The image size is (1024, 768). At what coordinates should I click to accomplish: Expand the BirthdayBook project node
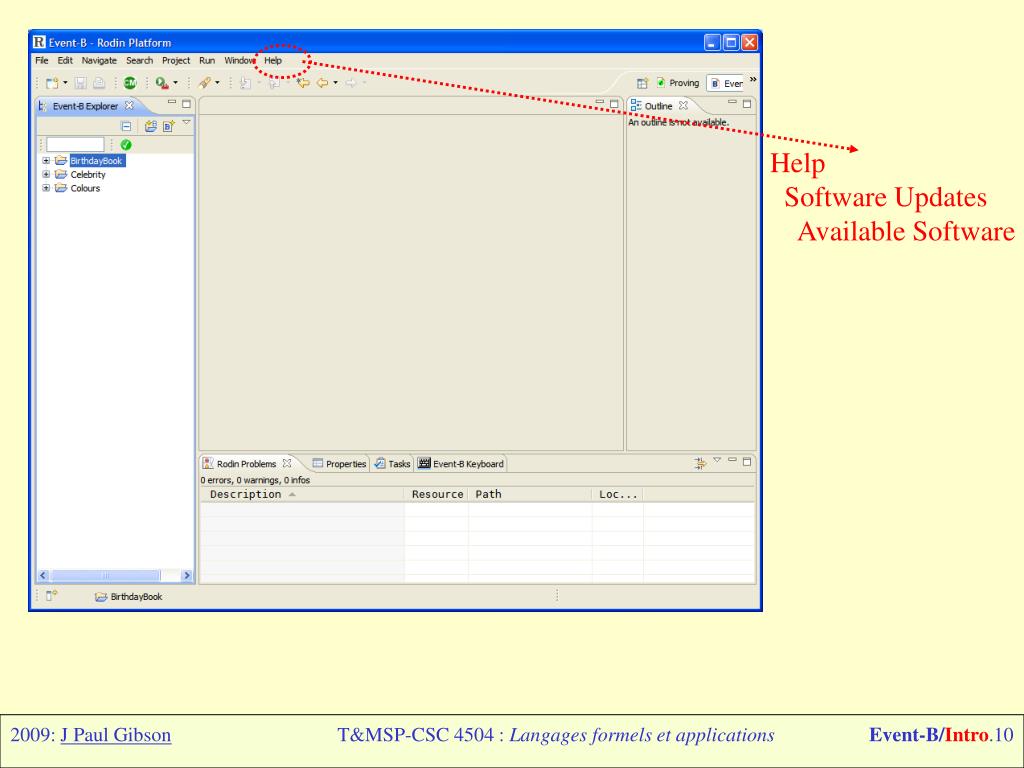coord(46,161)
